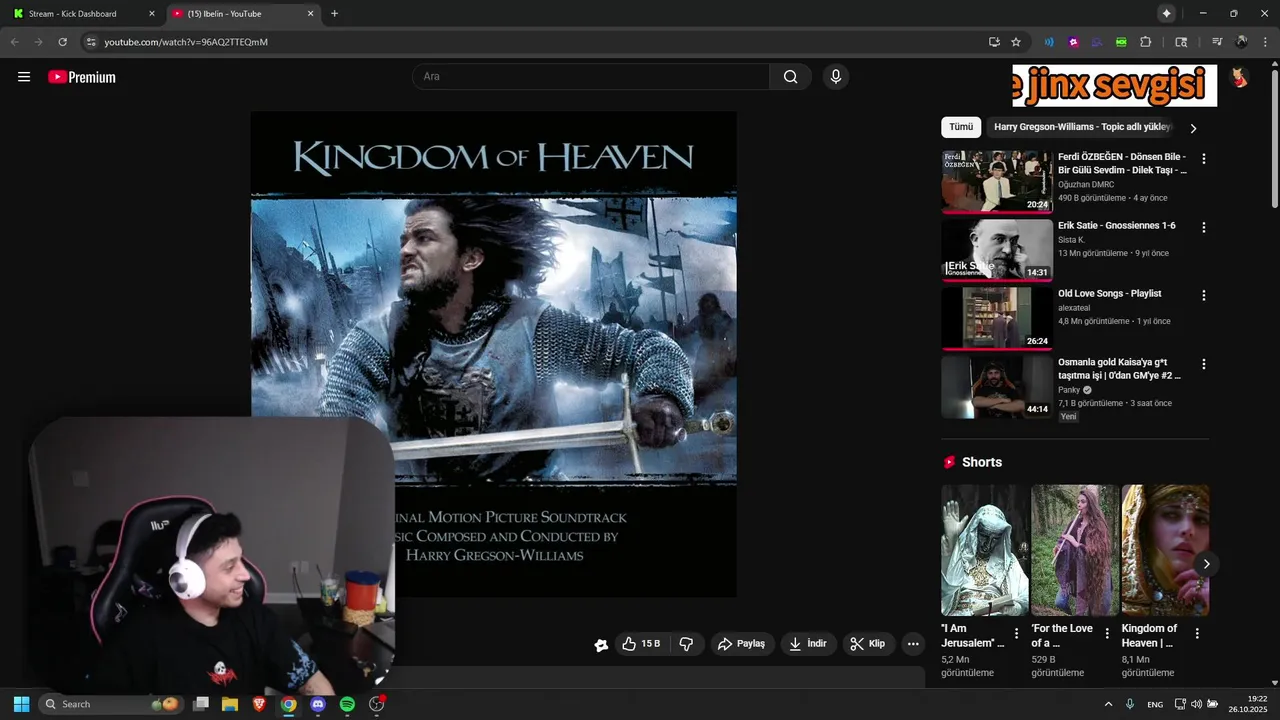The height and width of the screenshot is (720, 1280).
Task: Click the address bar URL
Action: [186, 42]
